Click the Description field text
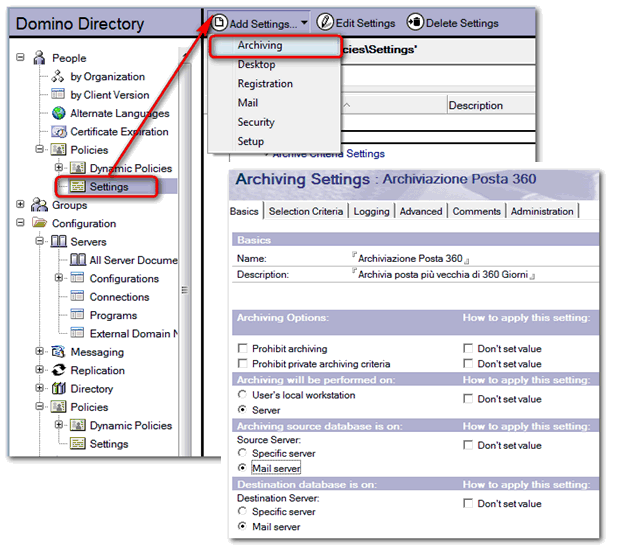The height and width of the screenshot is (555, 620). tap(443, 274)
